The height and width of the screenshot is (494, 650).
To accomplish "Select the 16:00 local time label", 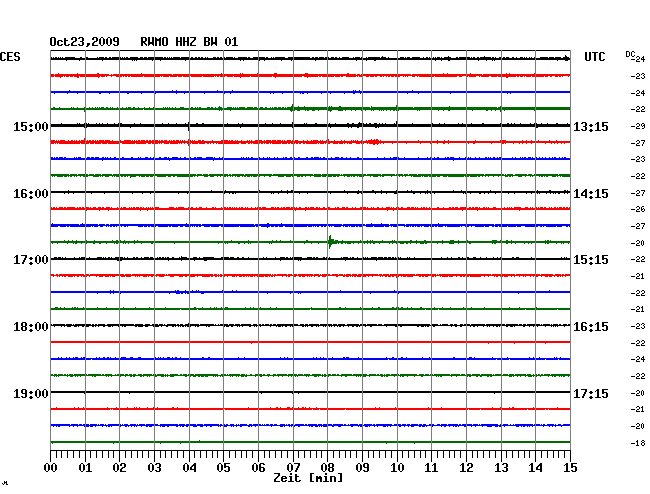I will (31, 194).
